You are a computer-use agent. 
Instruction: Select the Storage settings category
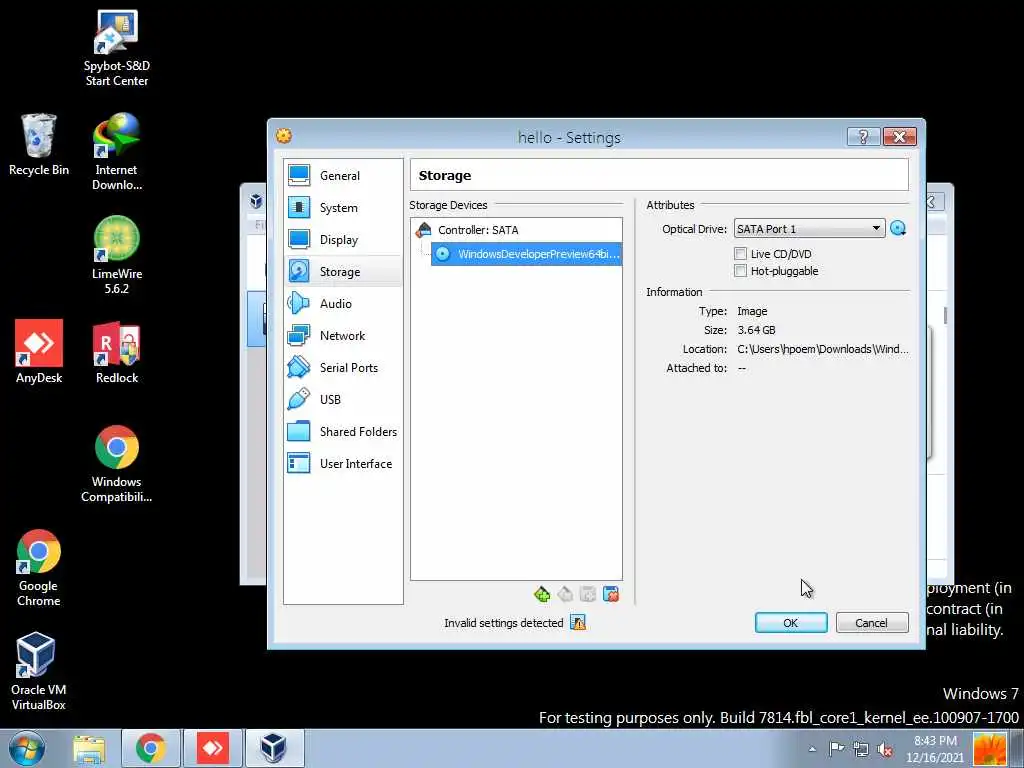point(343,272)
